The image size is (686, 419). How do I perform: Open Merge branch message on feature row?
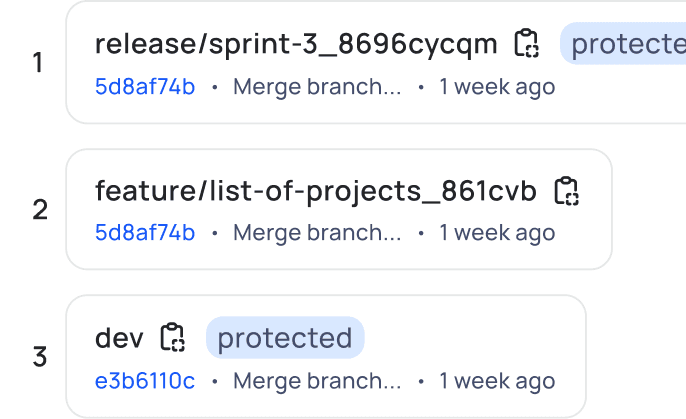(x=317, y=233)
